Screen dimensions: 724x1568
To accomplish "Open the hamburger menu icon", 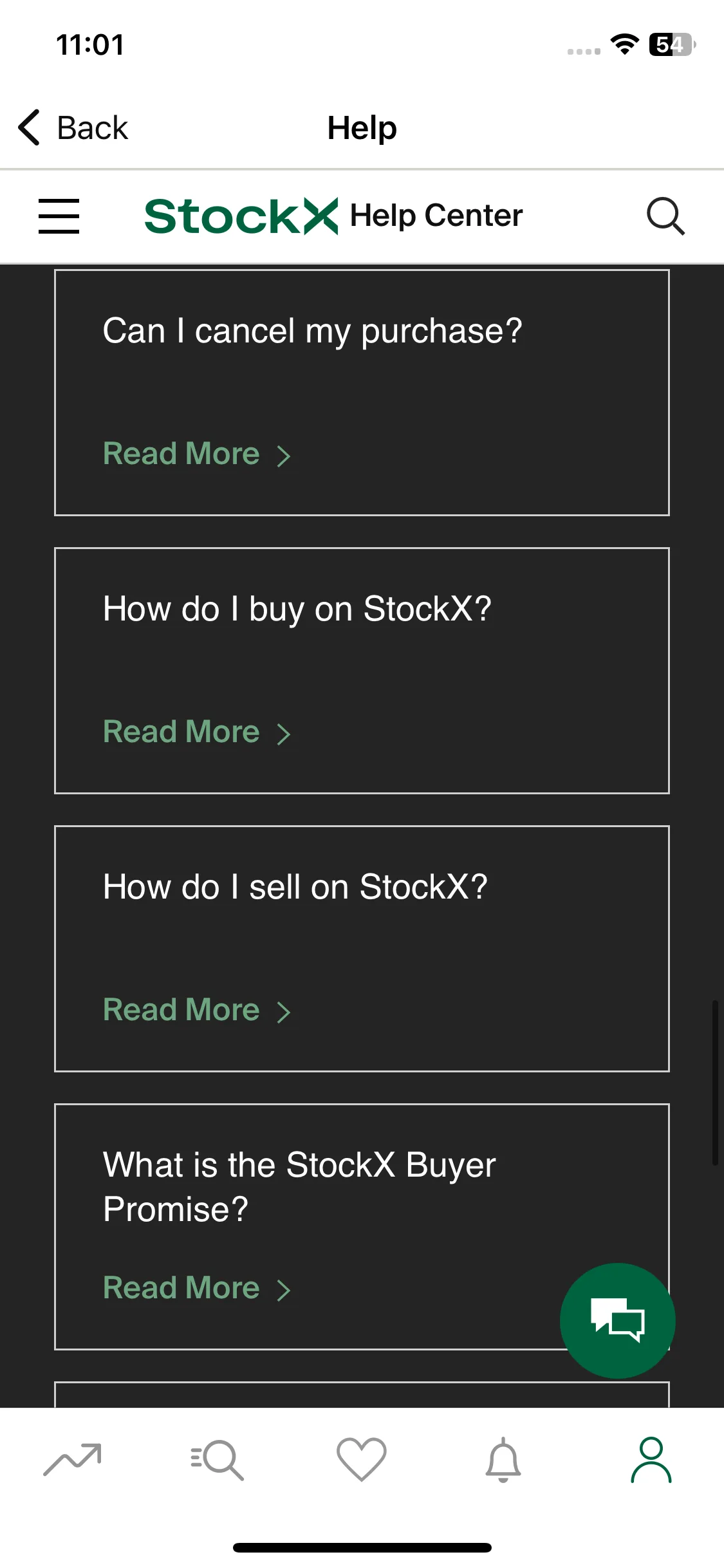I will (x=59, y=216).
